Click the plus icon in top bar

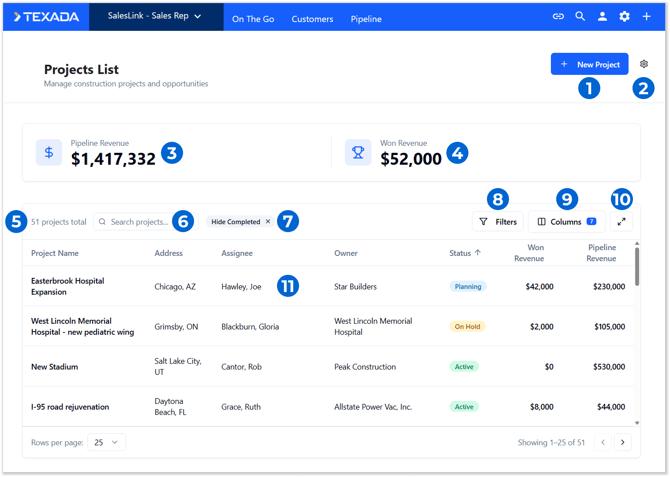coord(646,17)
